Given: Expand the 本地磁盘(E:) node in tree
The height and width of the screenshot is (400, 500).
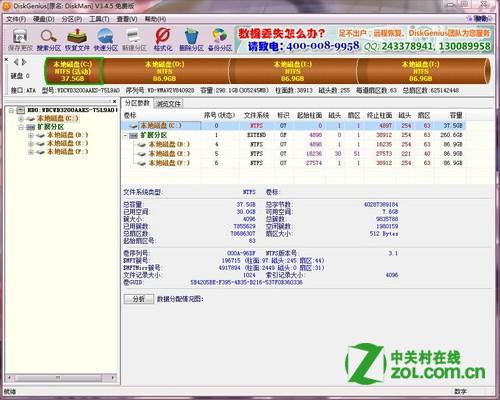Looking at the screenshot, I should tap(31, 143).
